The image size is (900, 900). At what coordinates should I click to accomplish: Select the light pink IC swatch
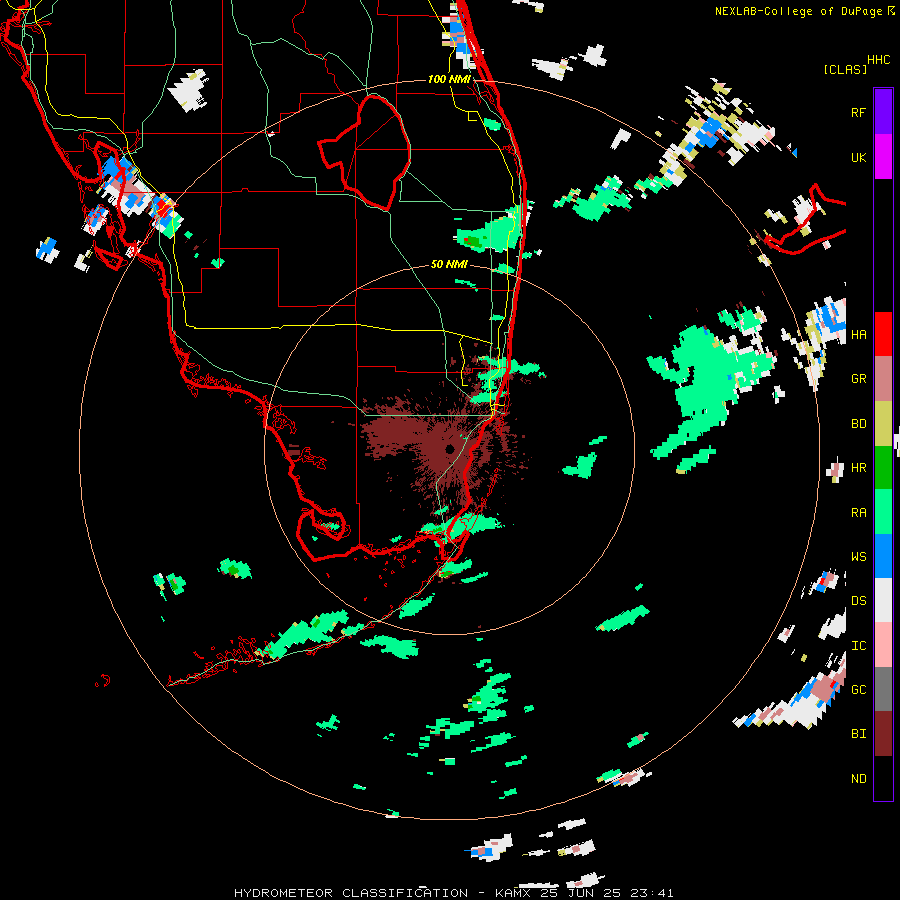coord(883,645)
